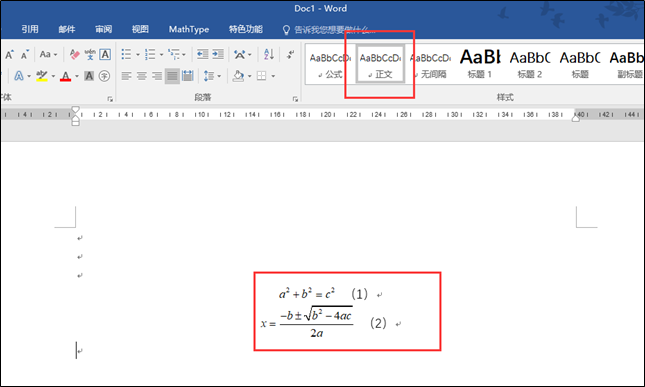645x387 pixels.
Task: Open the 邮件 ribbon tab
Action: (67, 29)
